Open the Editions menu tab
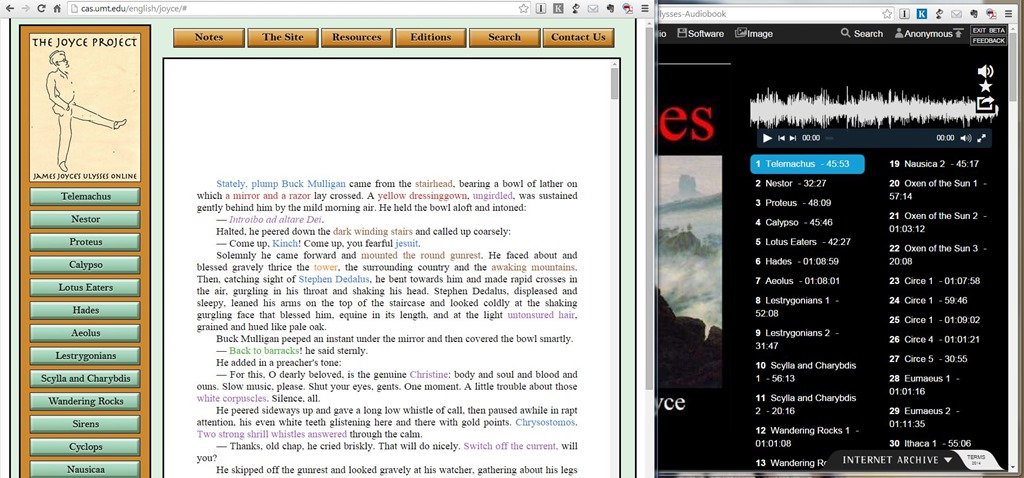1024x478 pixels. pos(430,37)
